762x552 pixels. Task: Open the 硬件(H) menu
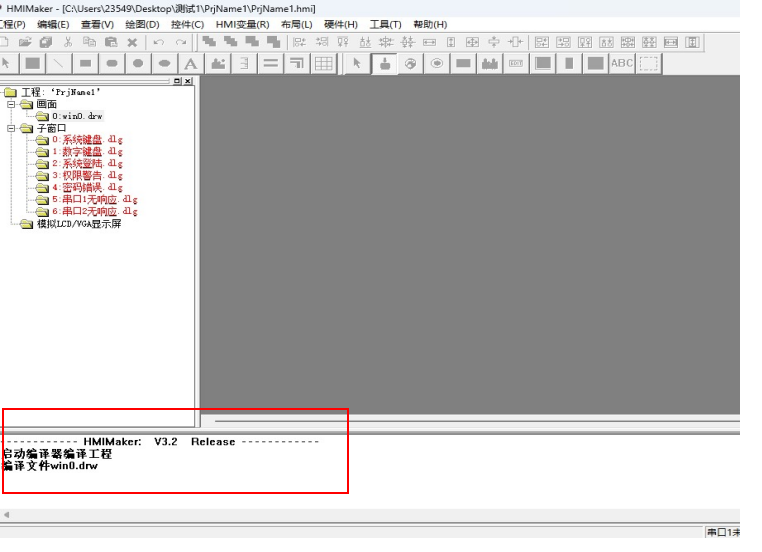(x=341, y=24)
